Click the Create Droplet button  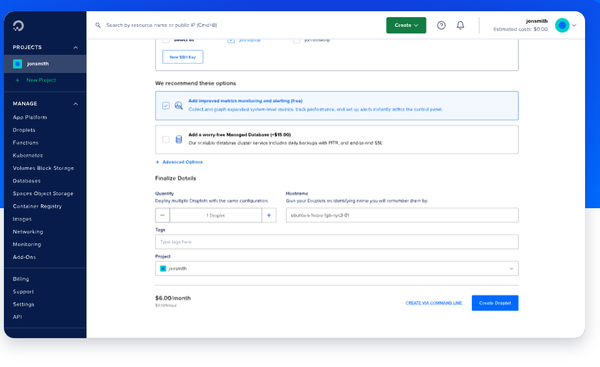click(495, 303)
